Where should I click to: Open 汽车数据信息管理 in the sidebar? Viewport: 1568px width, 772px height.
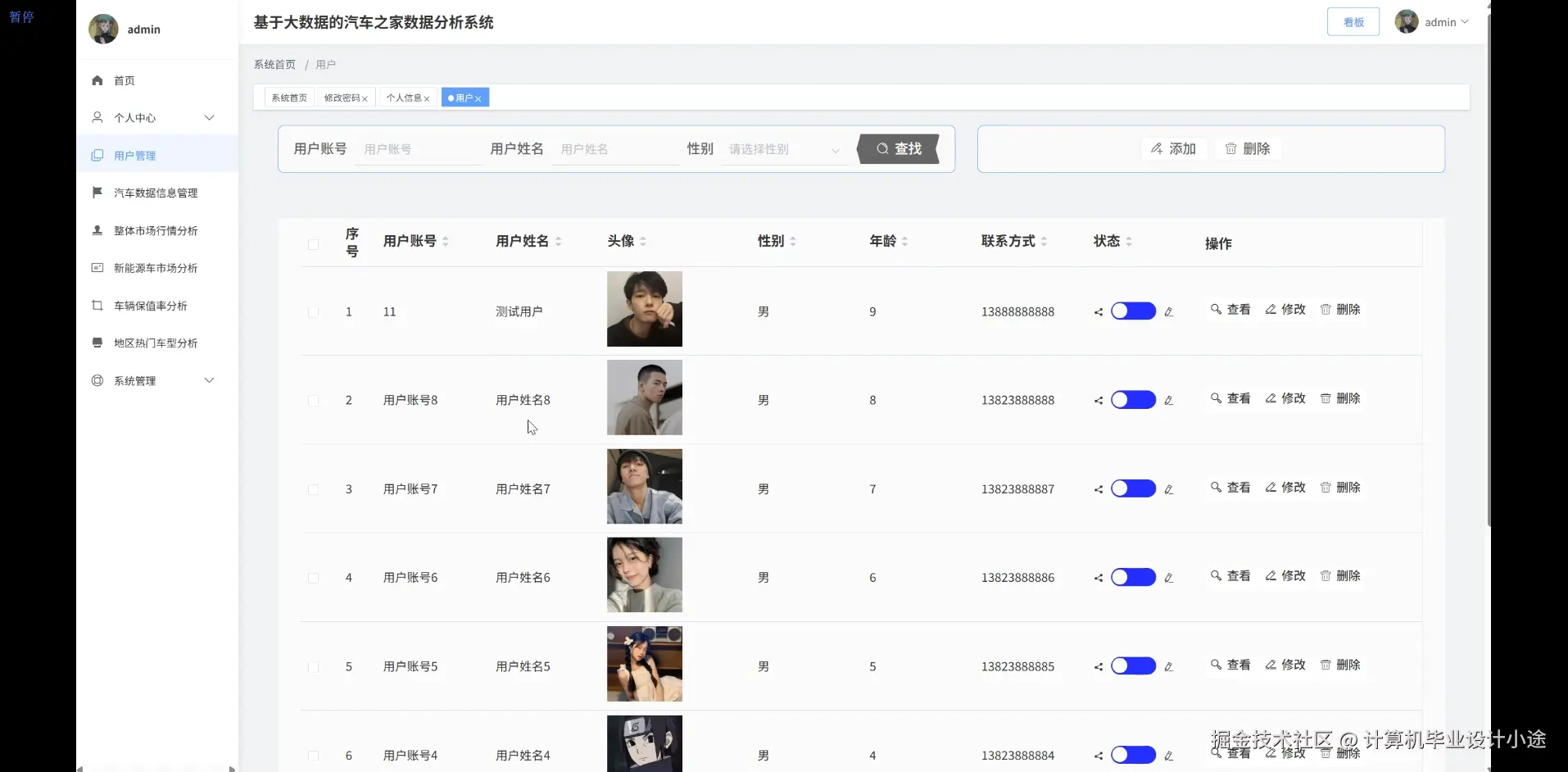pos(156,193)
